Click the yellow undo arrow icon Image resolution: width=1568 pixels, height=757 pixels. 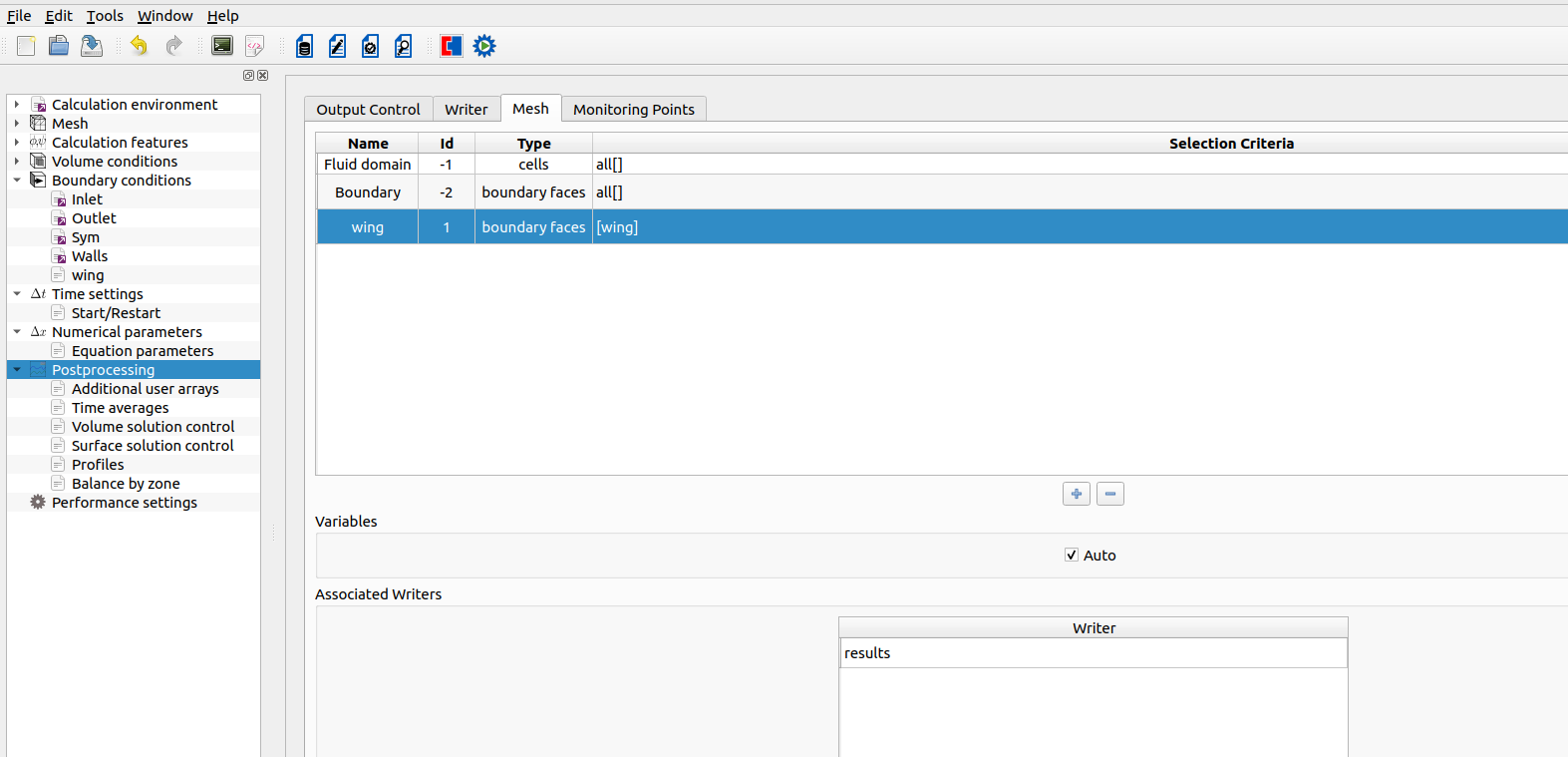[x=139, y=46]
